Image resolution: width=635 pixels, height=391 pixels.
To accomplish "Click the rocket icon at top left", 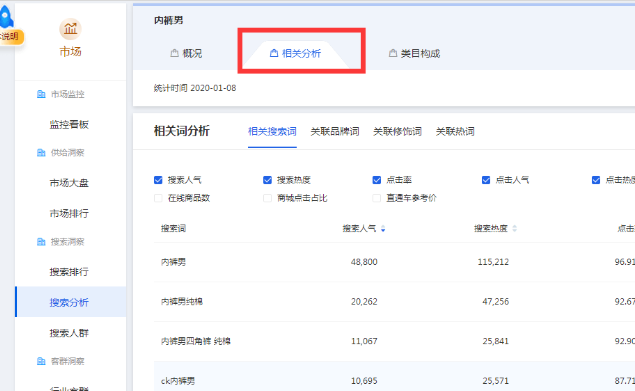I will click(6, 16).
